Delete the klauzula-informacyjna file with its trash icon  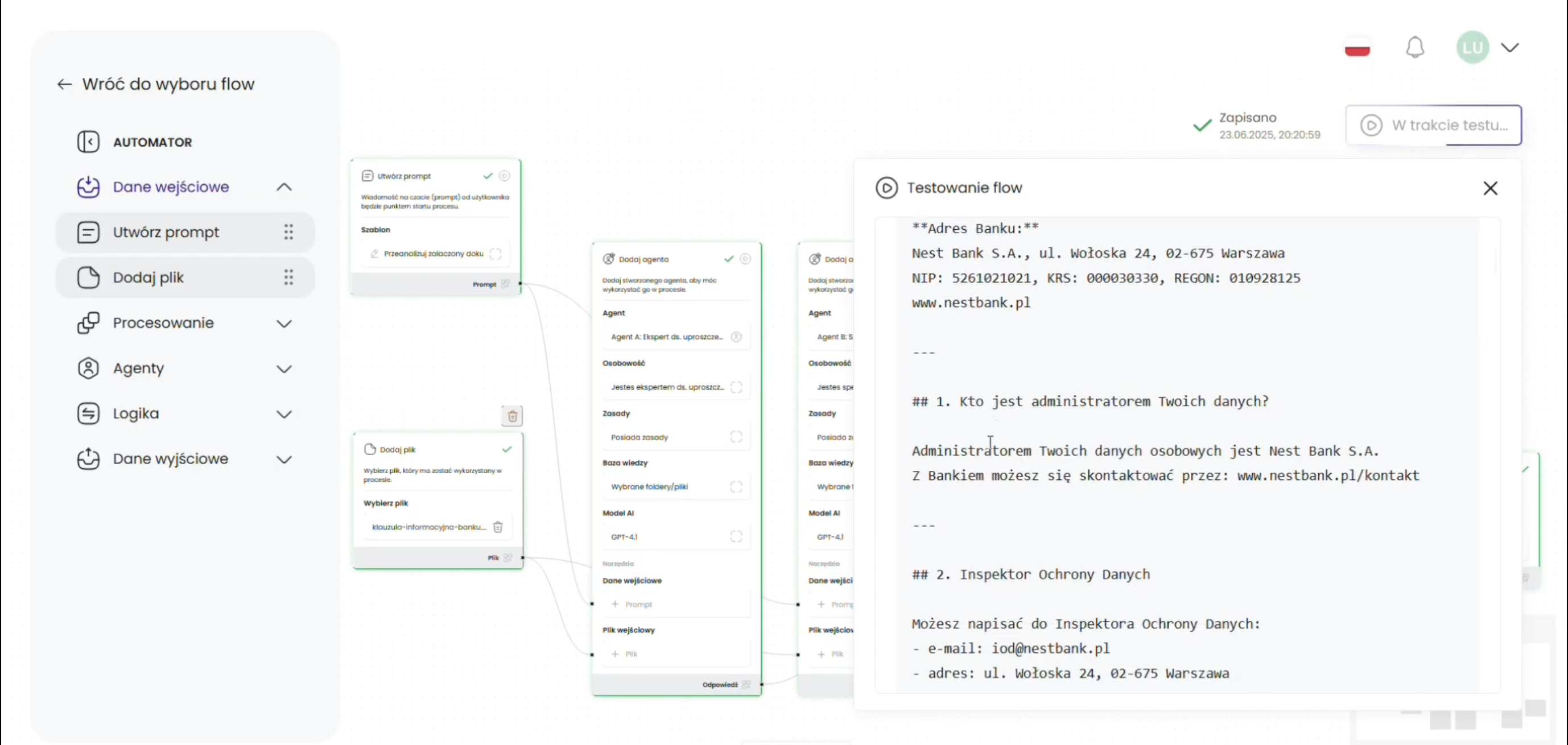(497, 527)
